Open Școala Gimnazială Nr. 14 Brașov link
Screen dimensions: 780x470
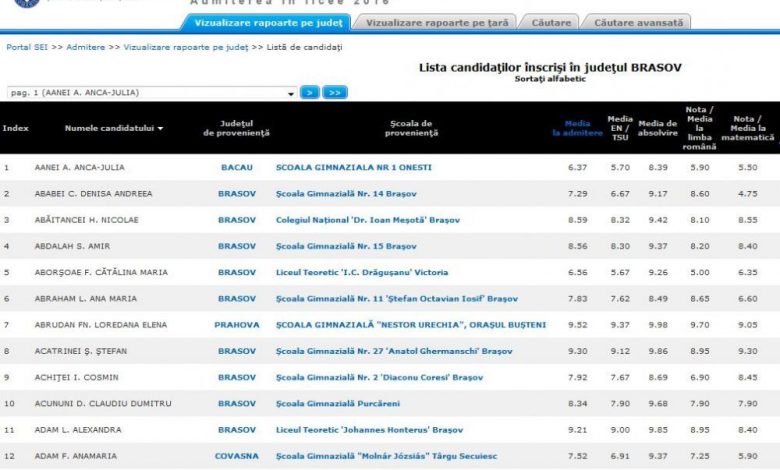click(346, 194)
